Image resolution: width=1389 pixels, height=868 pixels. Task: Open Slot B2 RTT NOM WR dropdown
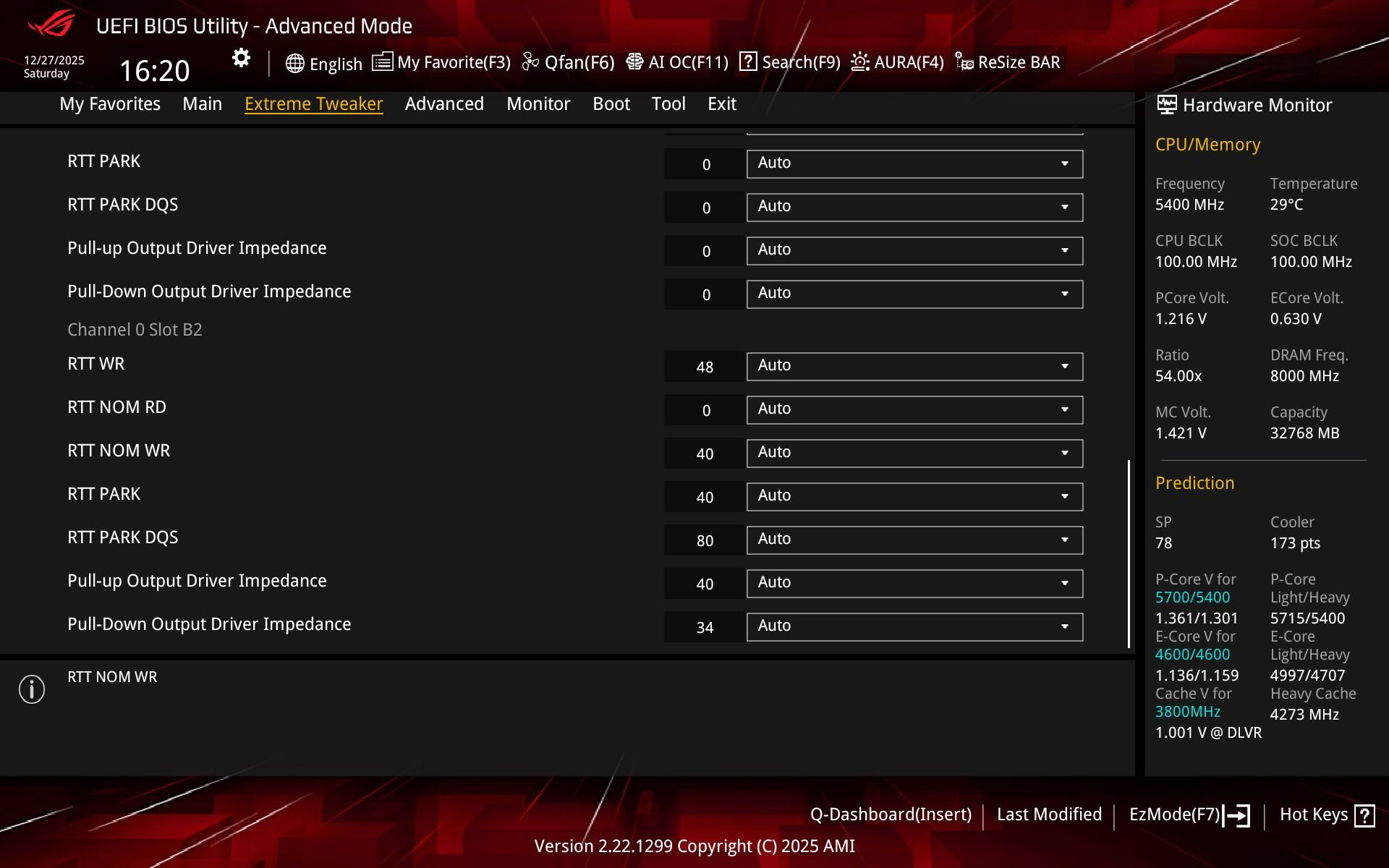[x=914, y=453]
